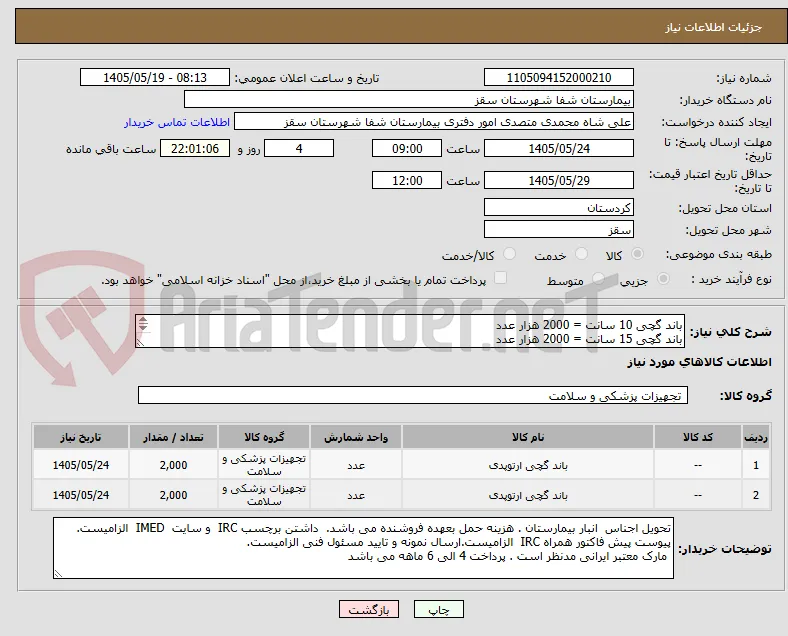
Task: Click the date 1405/05/24 in row 1
Action: (x=81, y=465)
